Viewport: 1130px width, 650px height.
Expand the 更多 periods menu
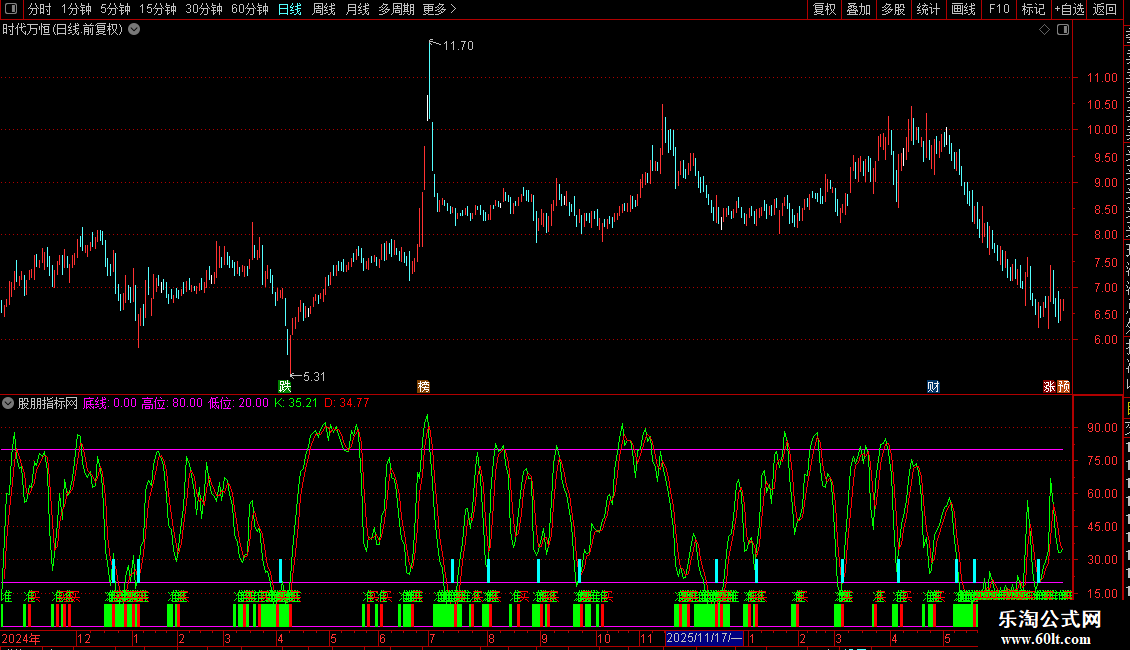439,9
